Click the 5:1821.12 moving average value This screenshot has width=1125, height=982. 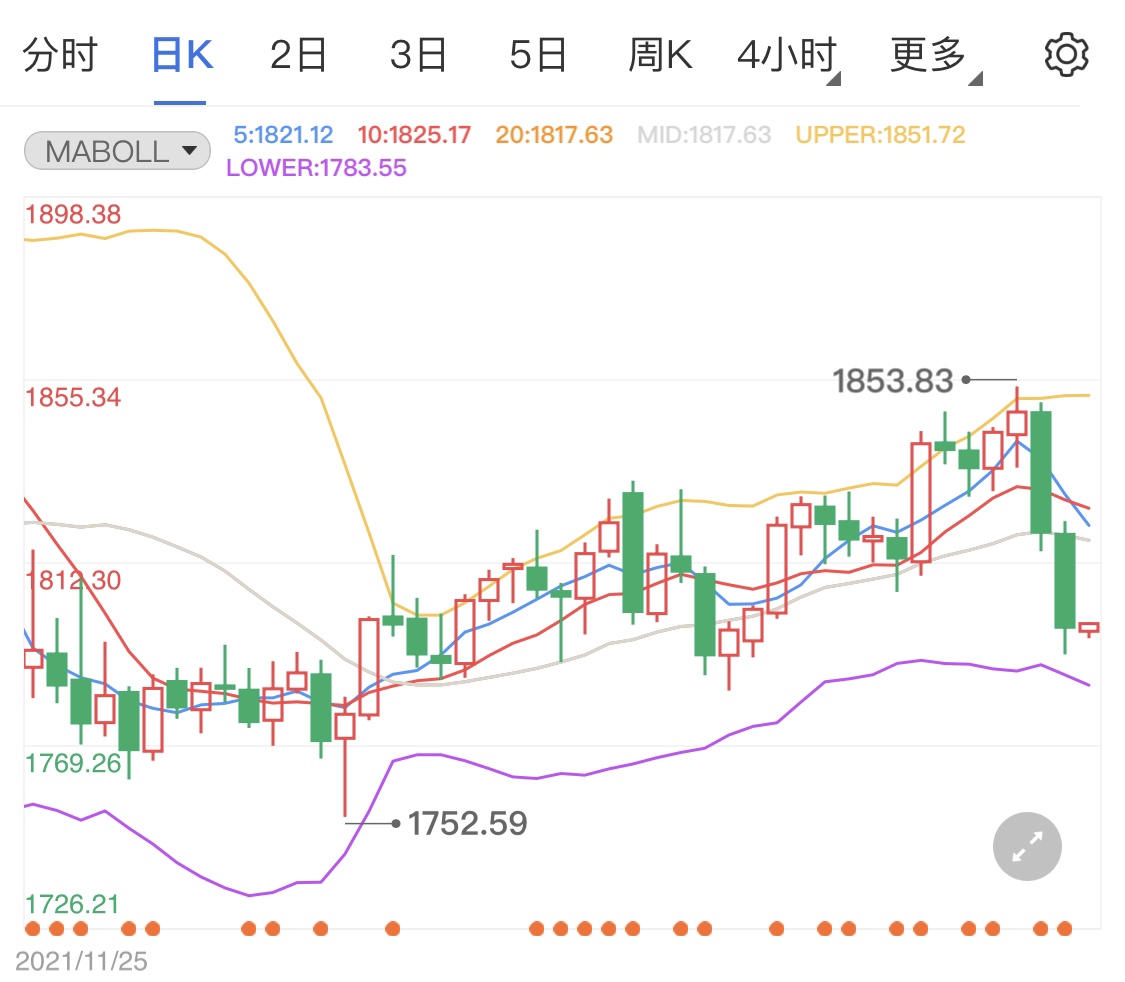283,135
